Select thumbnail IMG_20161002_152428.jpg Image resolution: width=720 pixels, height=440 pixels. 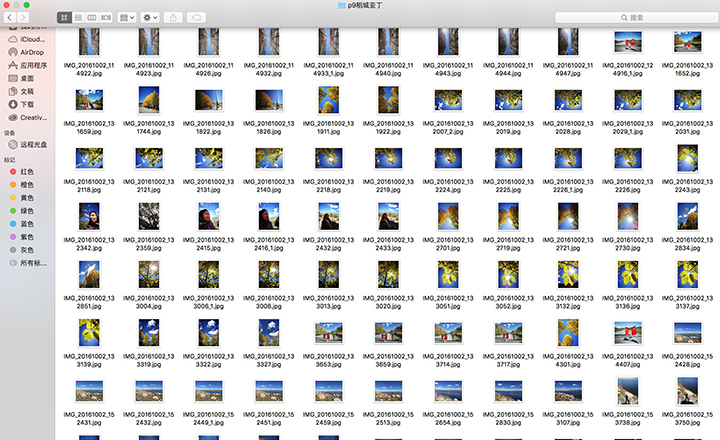coord(687,333)
